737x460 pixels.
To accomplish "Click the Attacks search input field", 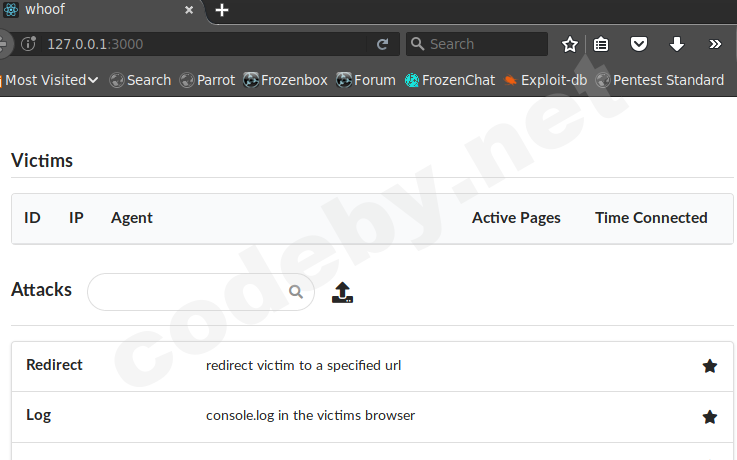I will pyautogui.click(x=190, y=292).
